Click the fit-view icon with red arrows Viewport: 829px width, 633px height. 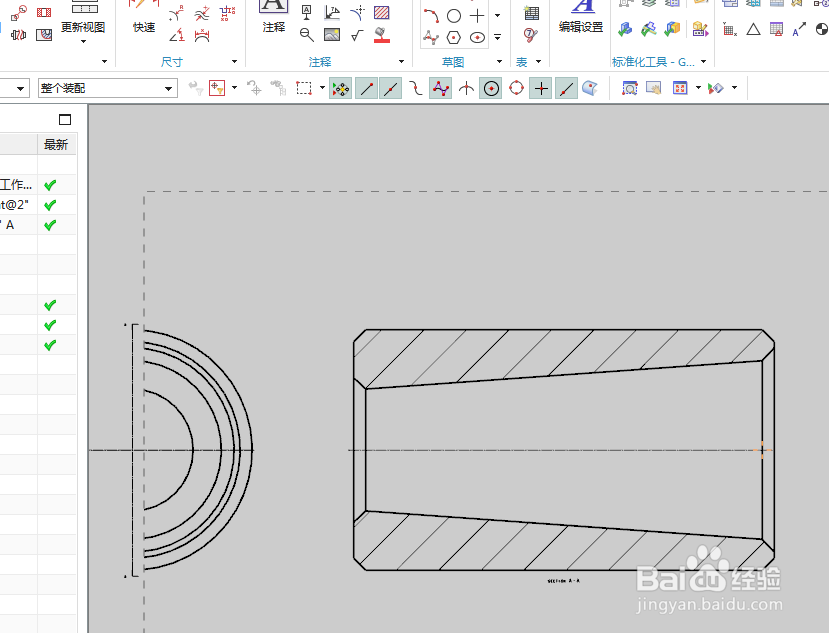[680, 88]
